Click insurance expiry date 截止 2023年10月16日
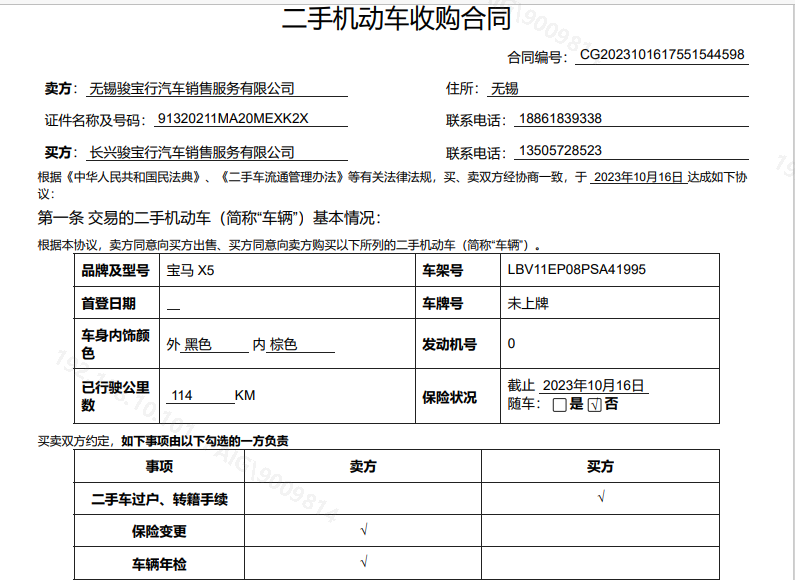 pos(576,386)
